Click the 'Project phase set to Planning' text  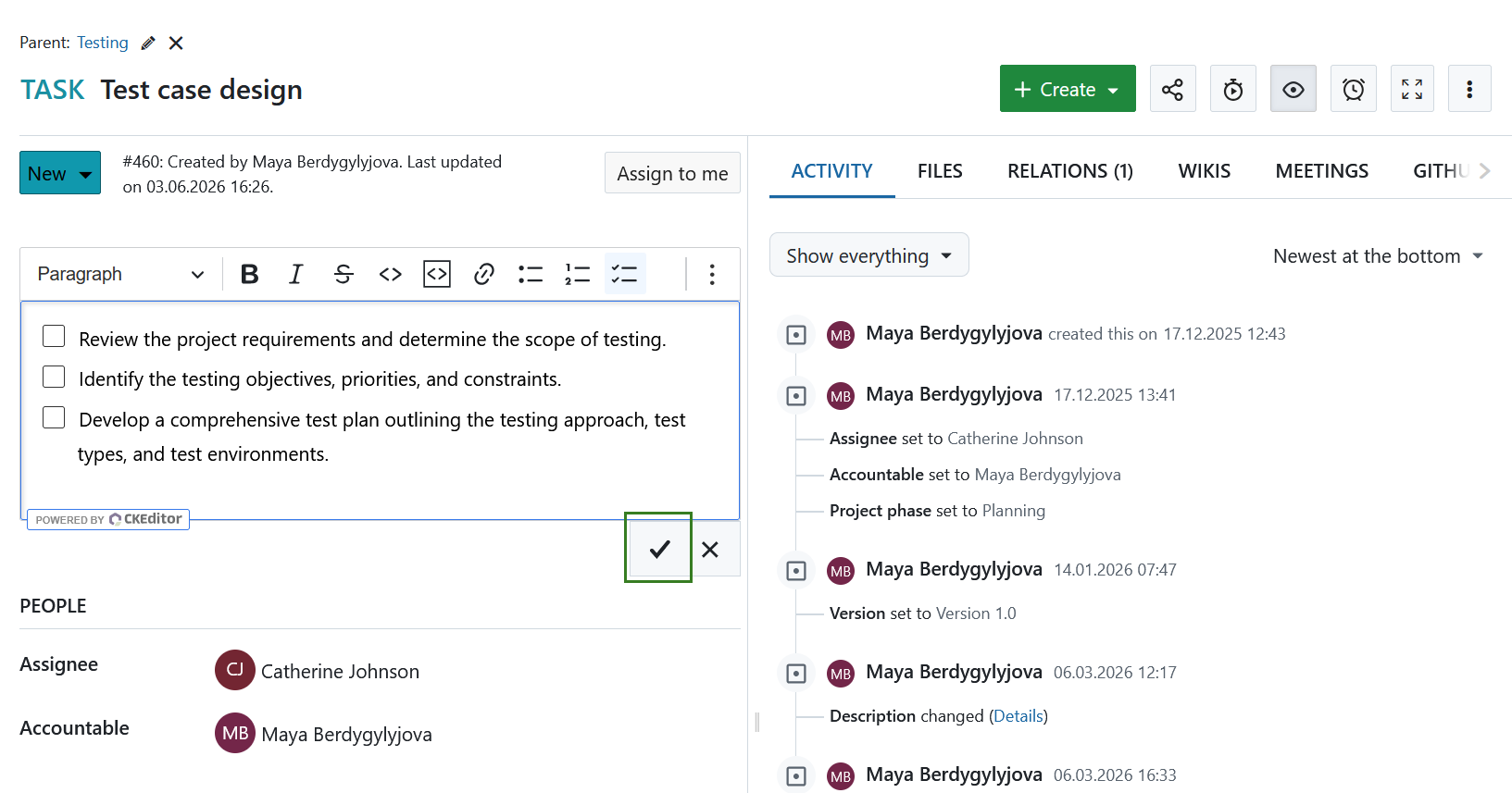[x=937, y=511]
